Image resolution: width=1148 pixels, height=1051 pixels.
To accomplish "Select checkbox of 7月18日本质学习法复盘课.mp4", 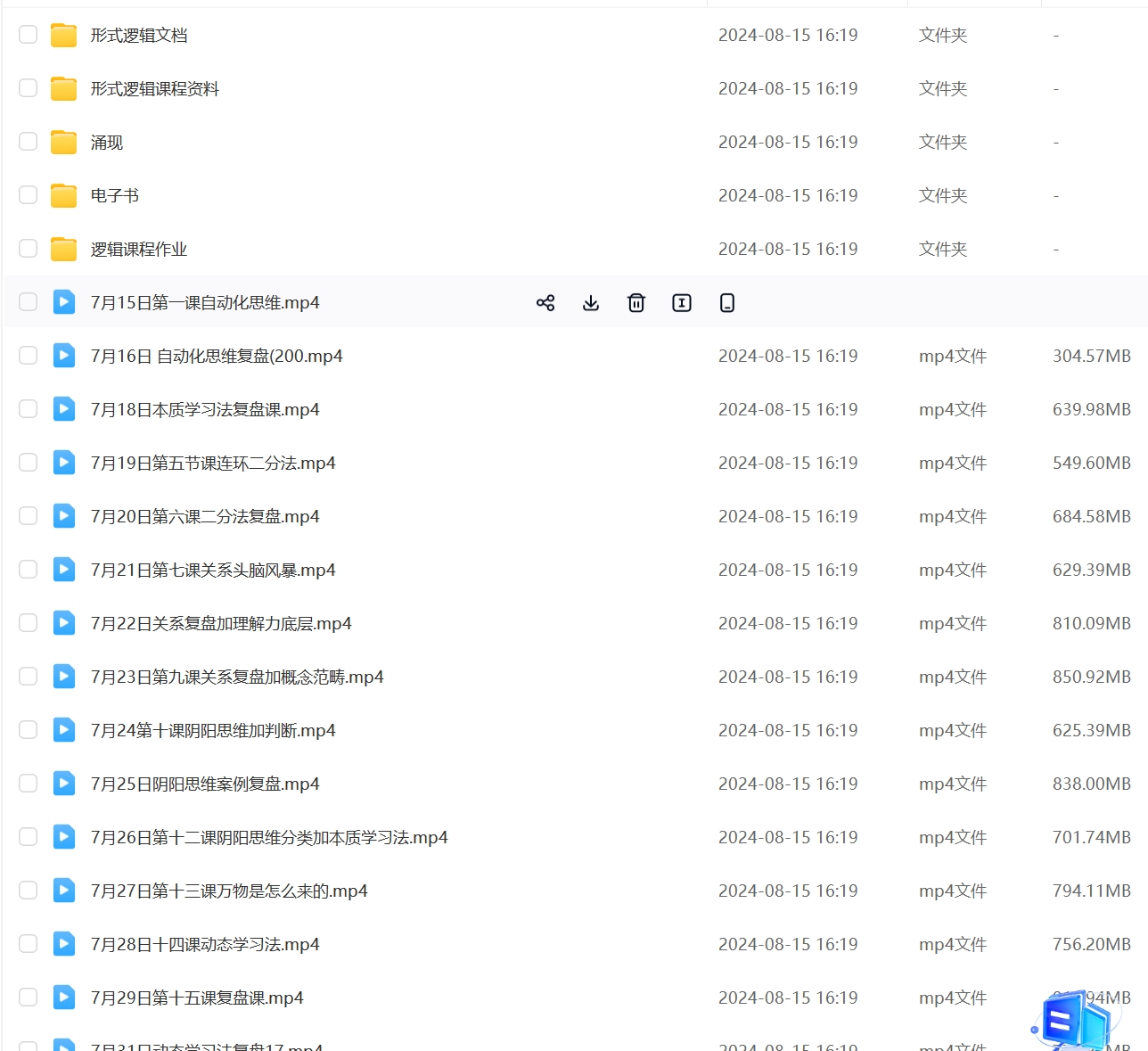I will [29, 409].
